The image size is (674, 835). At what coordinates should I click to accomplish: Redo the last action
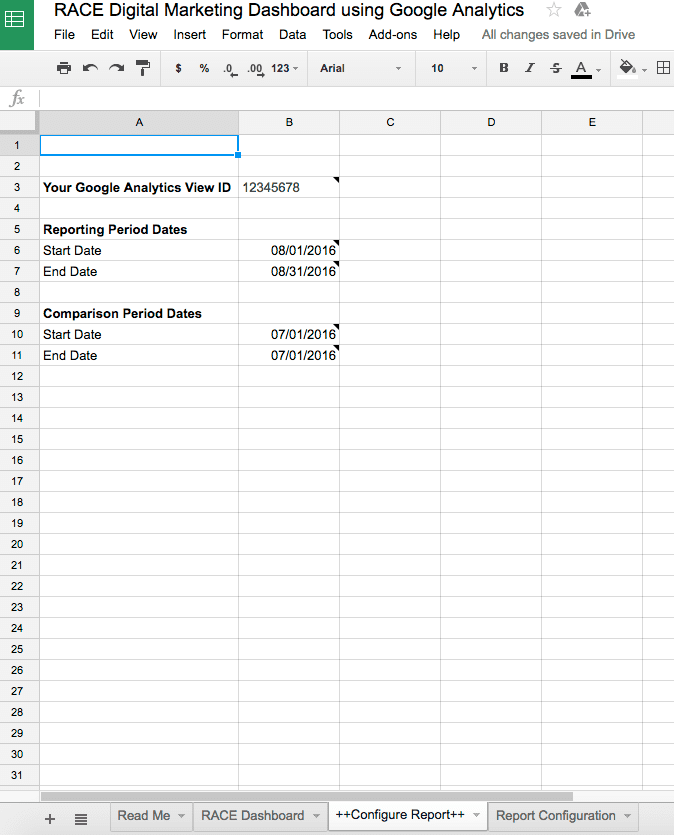(117, 68)
